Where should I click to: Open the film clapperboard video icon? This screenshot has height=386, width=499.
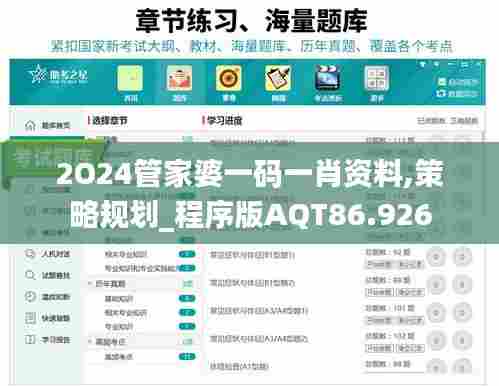coord(327,78)
